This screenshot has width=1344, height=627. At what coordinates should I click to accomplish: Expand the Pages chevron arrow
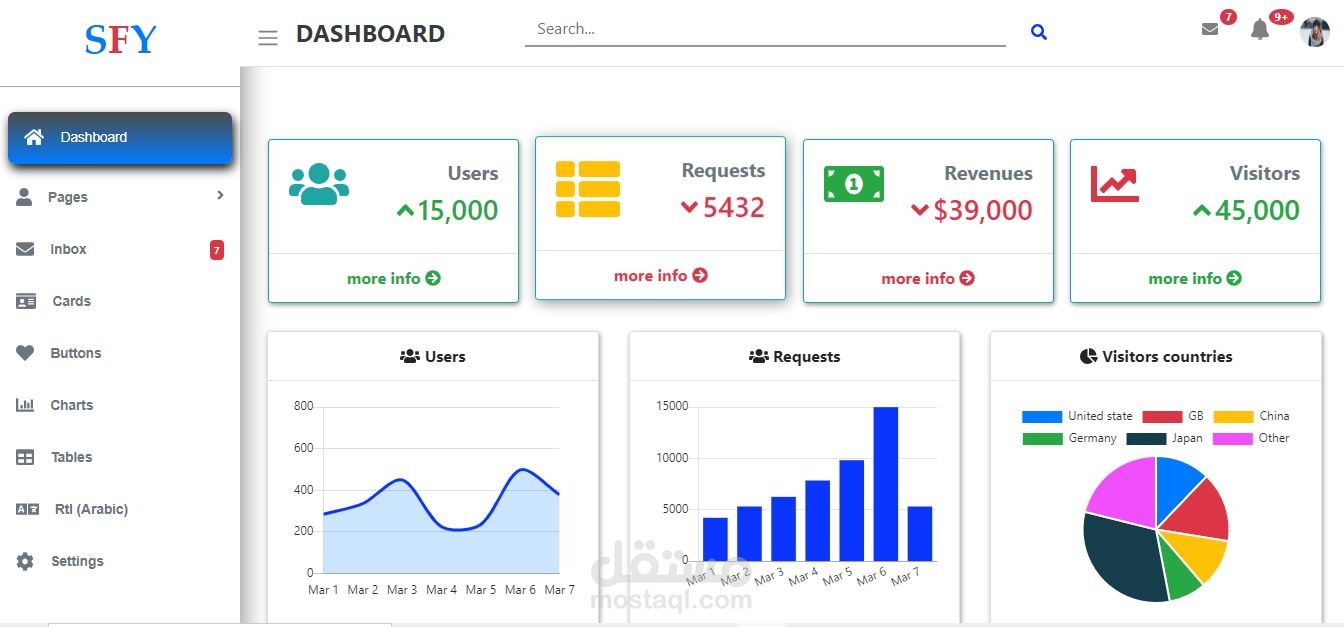click(220, 196)
